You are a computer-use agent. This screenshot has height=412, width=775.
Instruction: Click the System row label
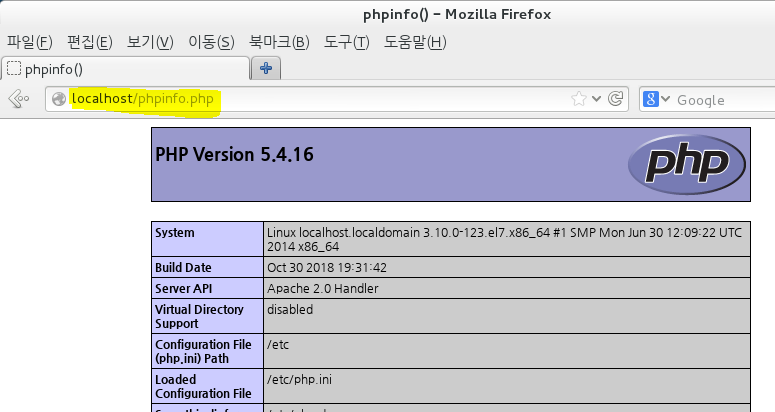174,233
